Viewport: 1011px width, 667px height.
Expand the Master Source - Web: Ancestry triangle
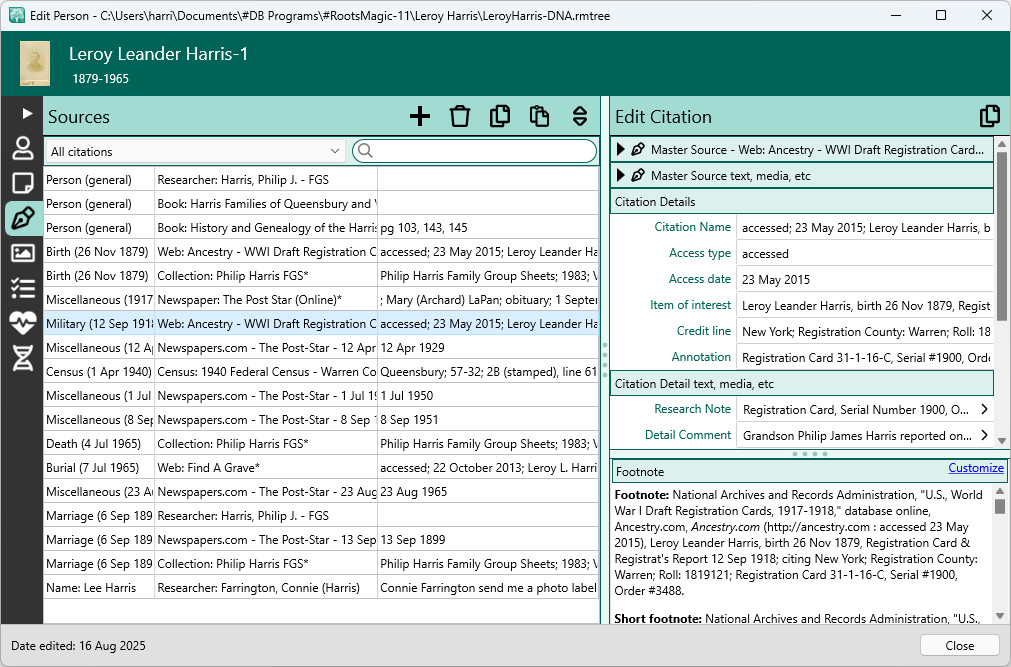pyautogui.click(x=620, y=150)
